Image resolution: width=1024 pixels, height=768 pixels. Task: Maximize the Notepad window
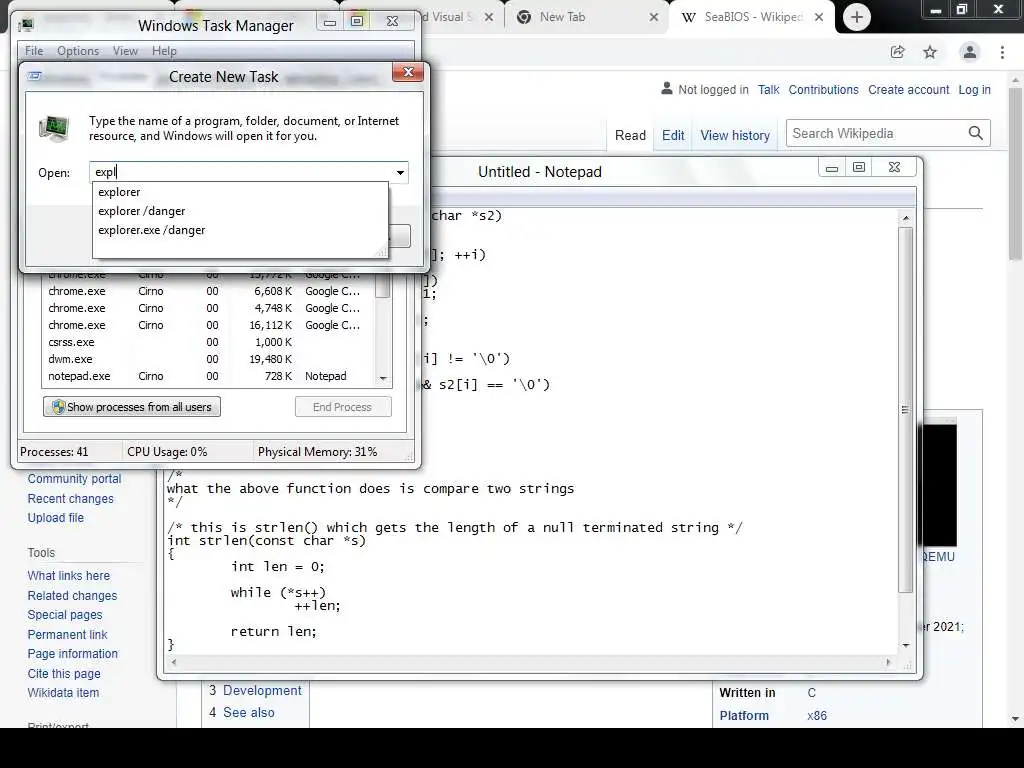[x=859, y=168]
